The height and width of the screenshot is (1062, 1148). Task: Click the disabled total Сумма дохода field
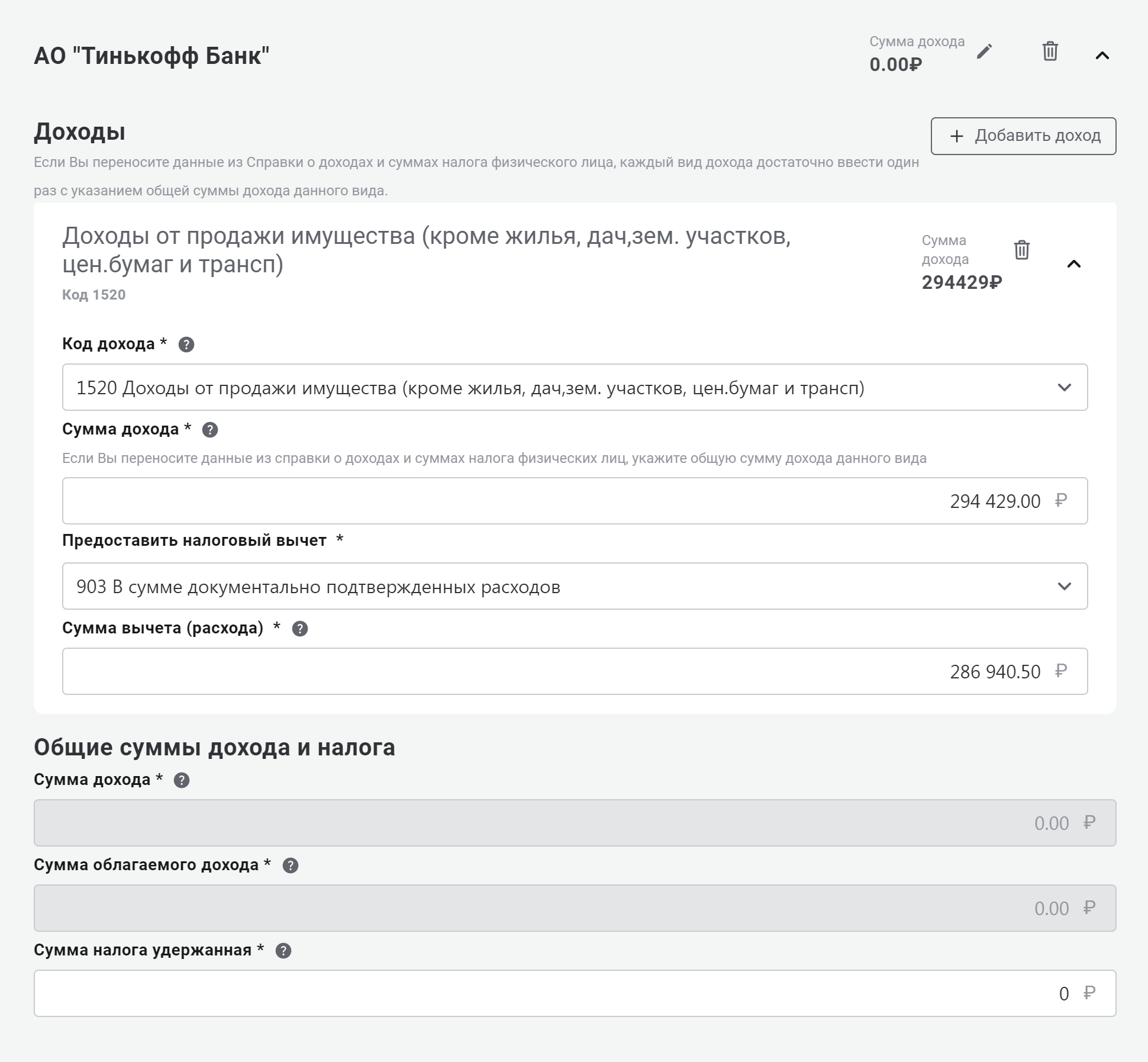tap(575, 823)
